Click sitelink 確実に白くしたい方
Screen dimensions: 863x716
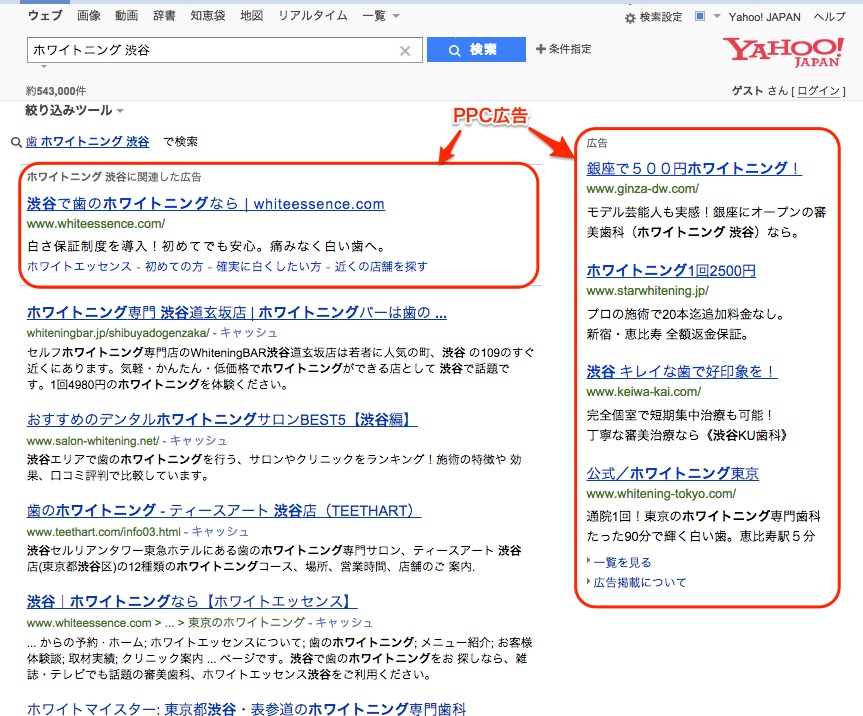pos(269,266)
